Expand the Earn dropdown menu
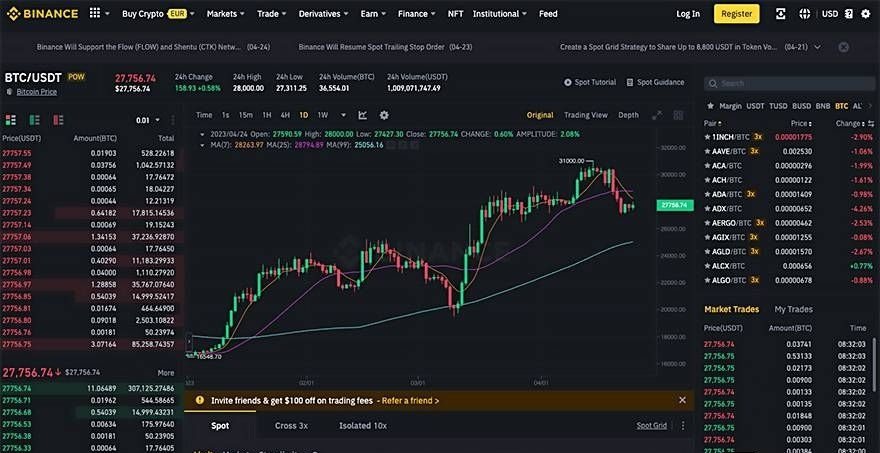Viewport: 880px width, 453px height. (x=373, y=14)
